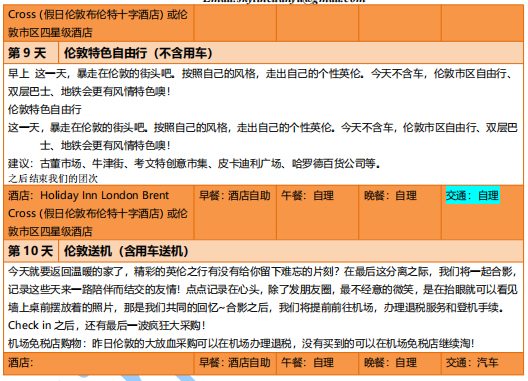Click the Check in 之后 sentence
528x381 pixels.
[x=106, y=325]
